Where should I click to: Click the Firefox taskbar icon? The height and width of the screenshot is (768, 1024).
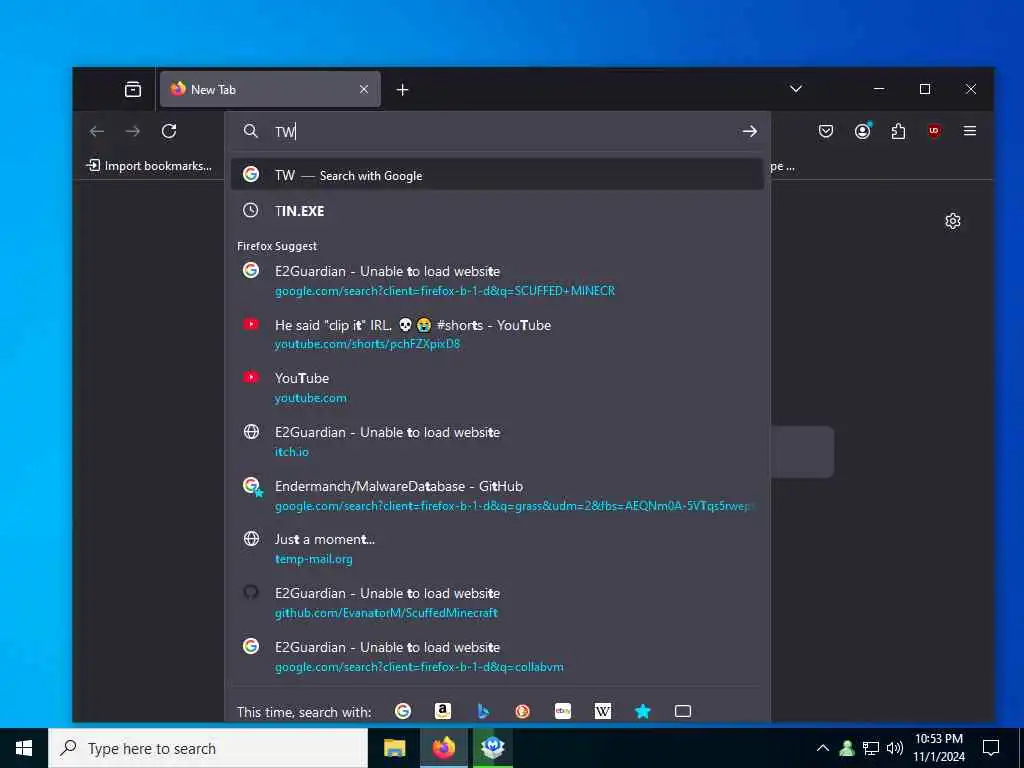443,748
